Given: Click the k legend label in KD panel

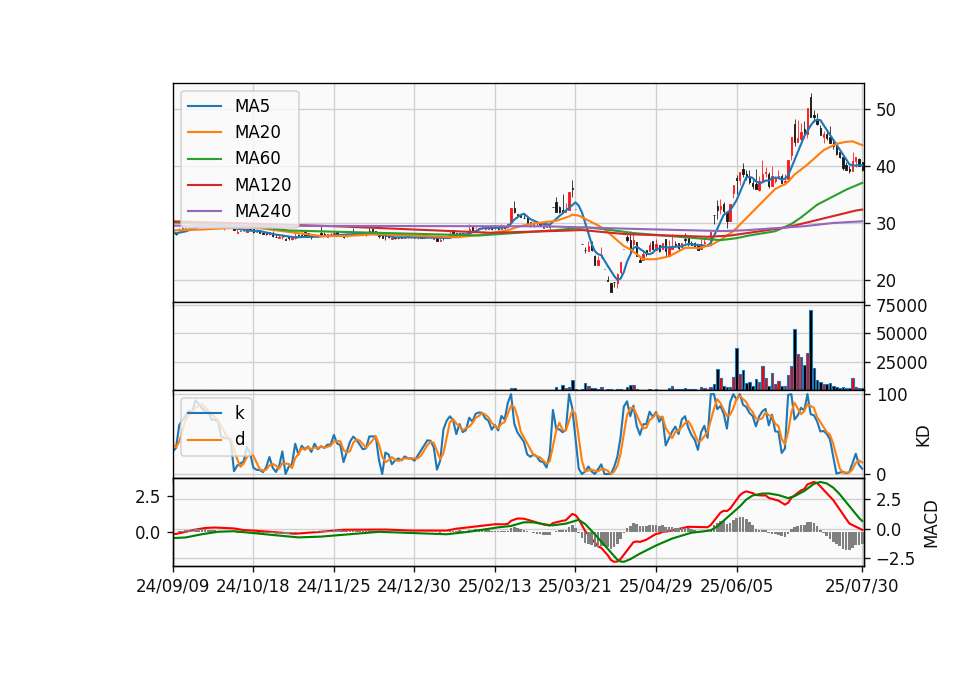Looking at the screenshot, I should point(239,413).
